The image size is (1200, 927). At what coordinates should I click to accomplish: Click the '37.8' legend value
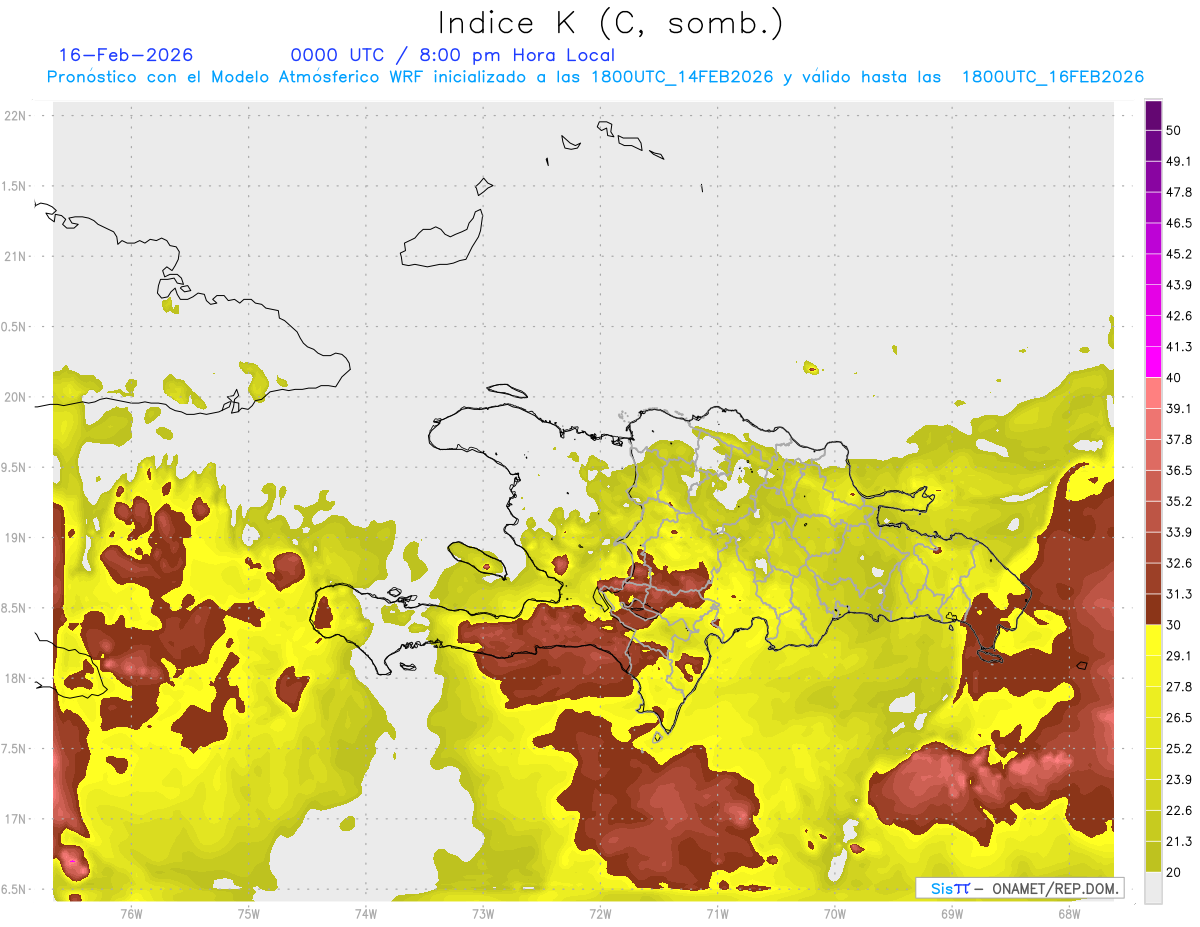pos(1179,439)
